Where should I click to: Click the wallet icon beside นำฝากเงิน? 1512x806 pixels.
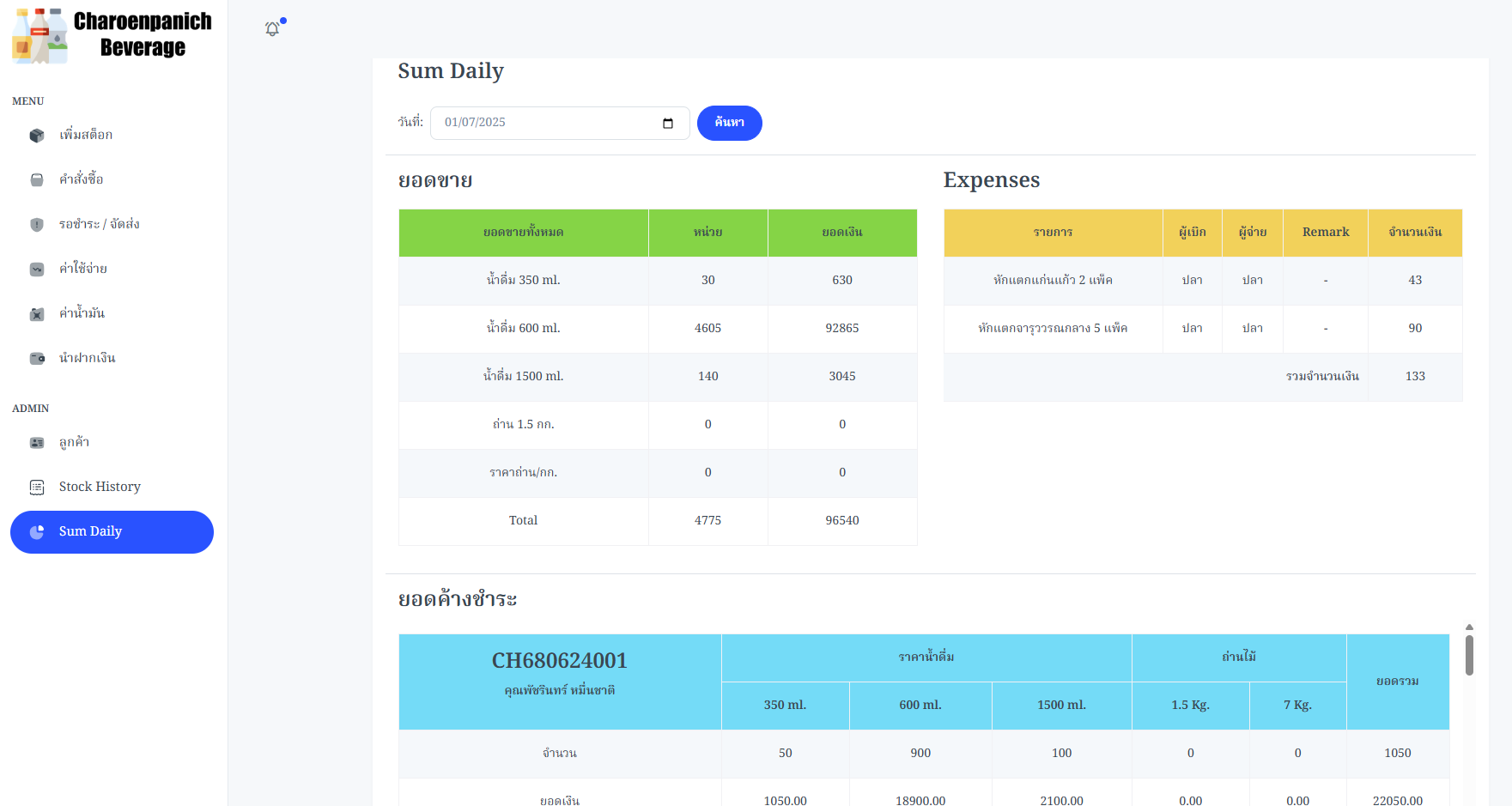pyautogui.click(x=37, y=359)
